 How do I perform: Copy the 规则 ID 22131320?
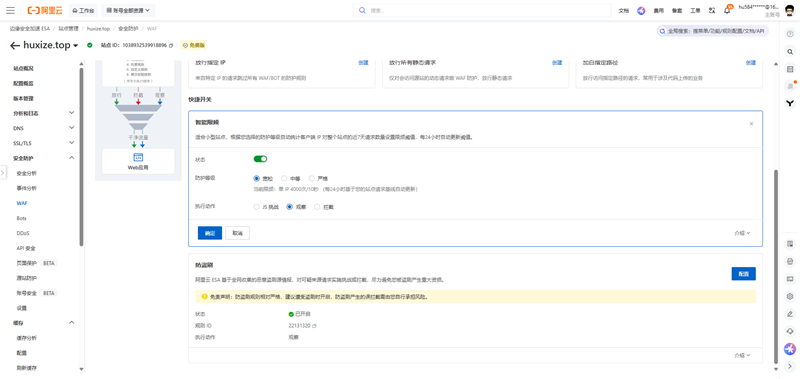314,325
